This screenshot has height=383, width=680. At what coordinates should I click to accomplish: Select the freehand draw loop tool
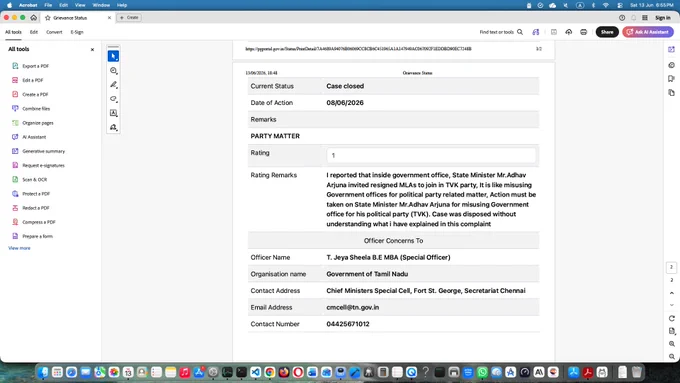point(113,99)
